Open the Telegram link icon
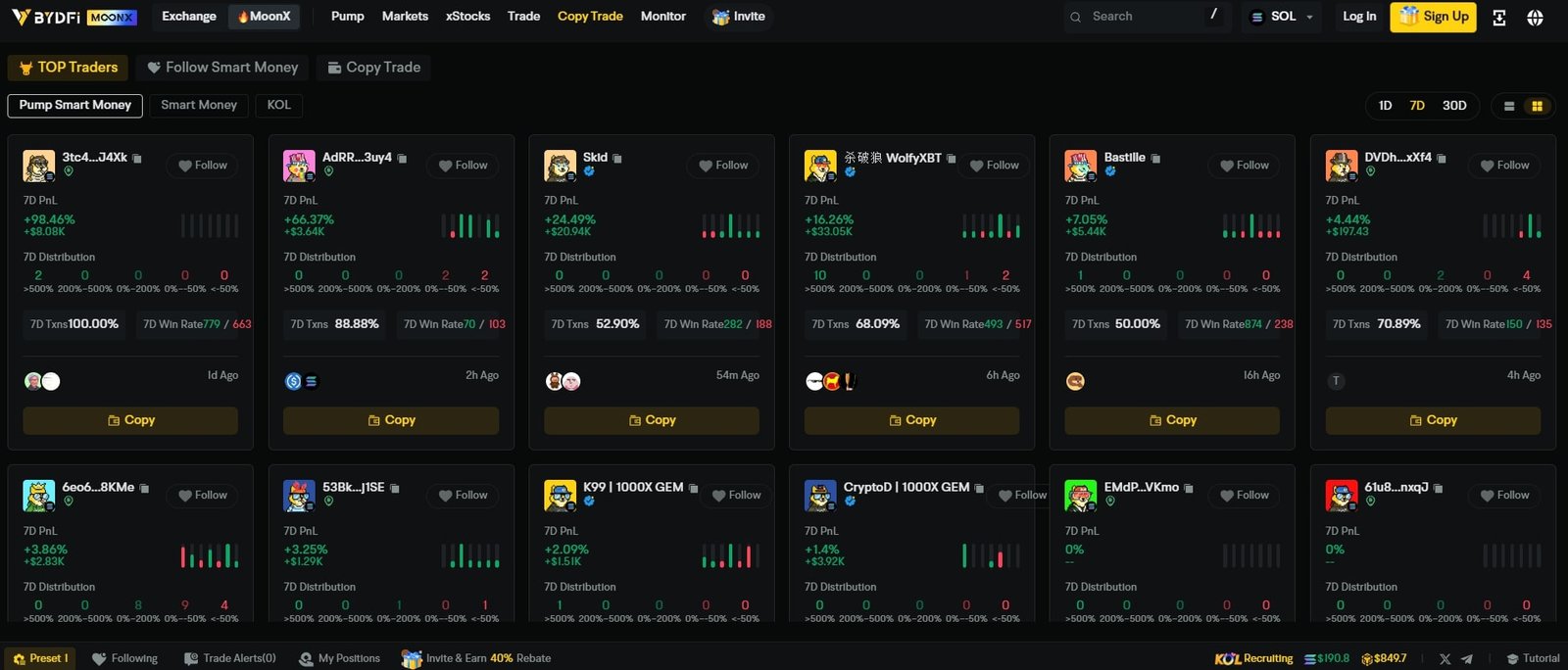This screenshot has width=1568, height=670. tap(1467, 659)
